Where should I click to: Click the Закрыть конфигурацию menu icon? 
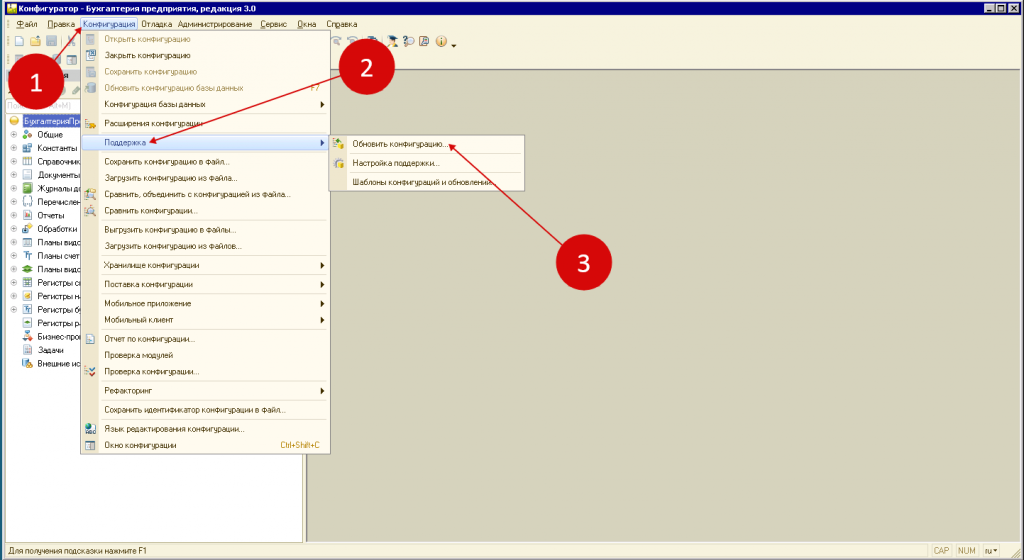91,55
